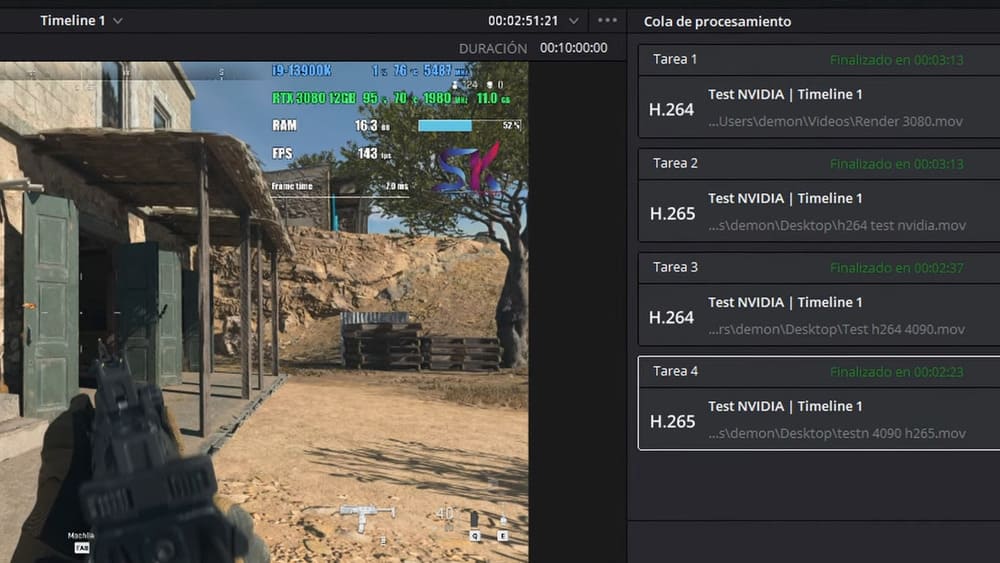The width and height of the screenshot is (1000, 563).
Task: Click path Test h264 4090.mov in Tarea 3
Action: tap(836, 329)
